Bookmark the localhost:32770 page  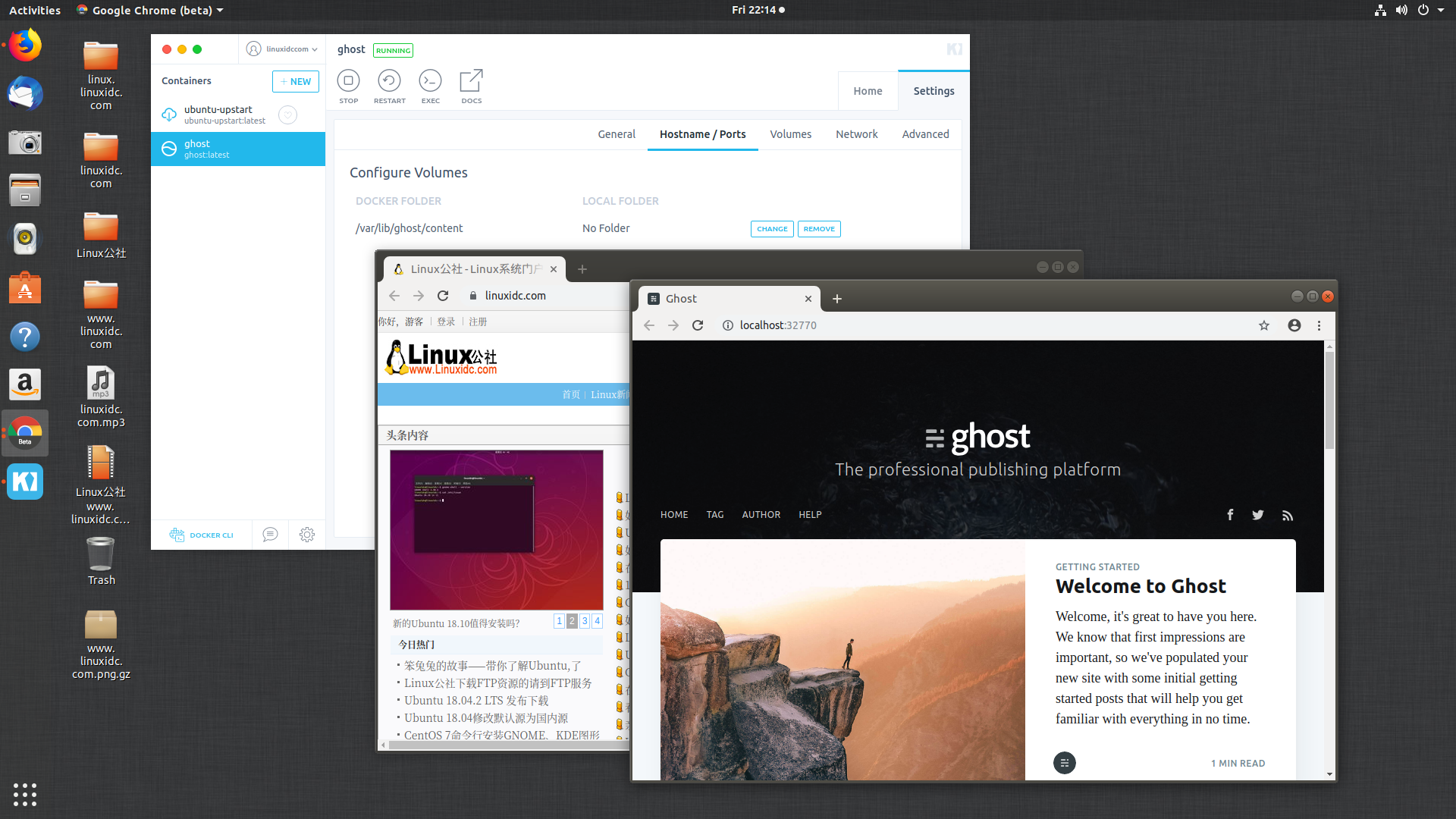[x=1264, y=325]
